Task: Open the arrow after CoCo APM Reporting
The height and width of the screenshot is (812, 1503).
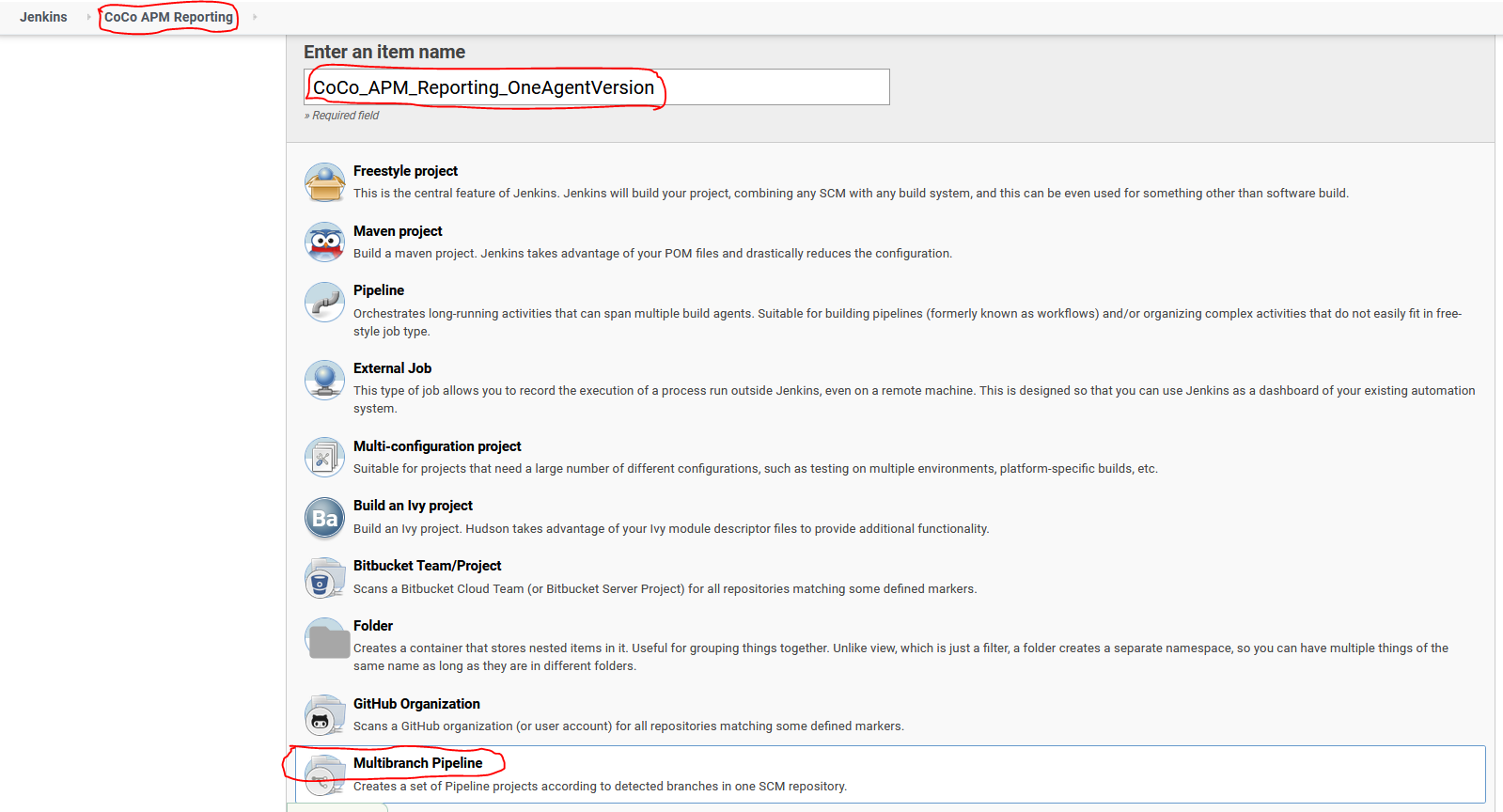Action: (255, 17)
